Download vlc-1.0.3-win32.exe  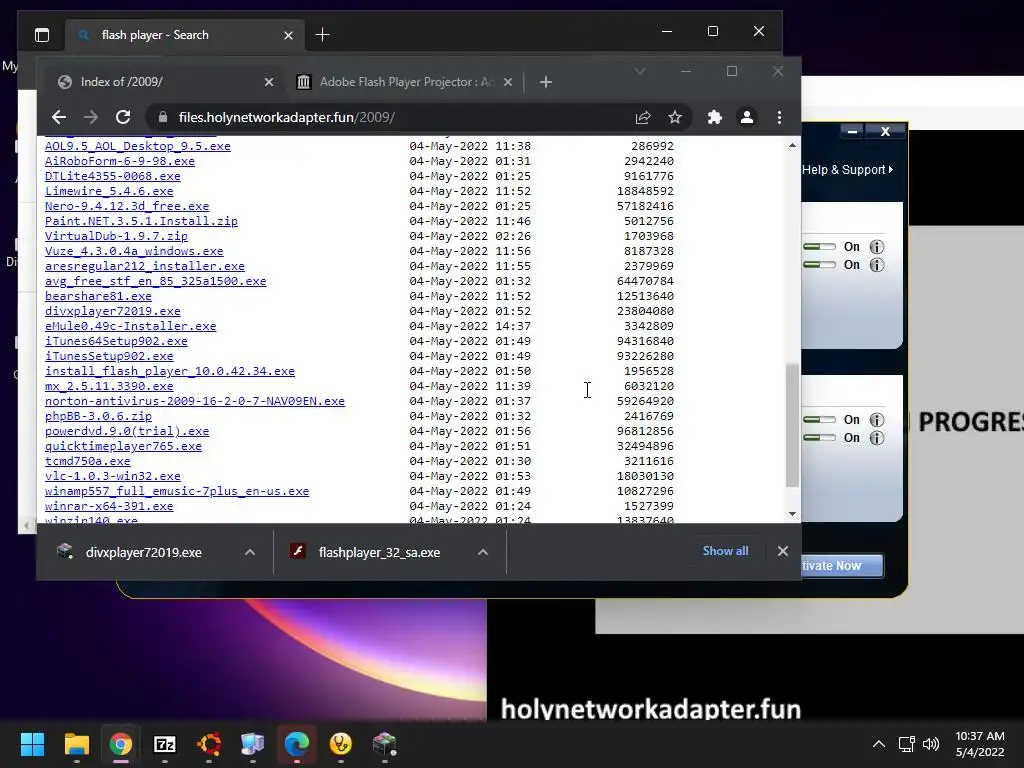(112, 476)
